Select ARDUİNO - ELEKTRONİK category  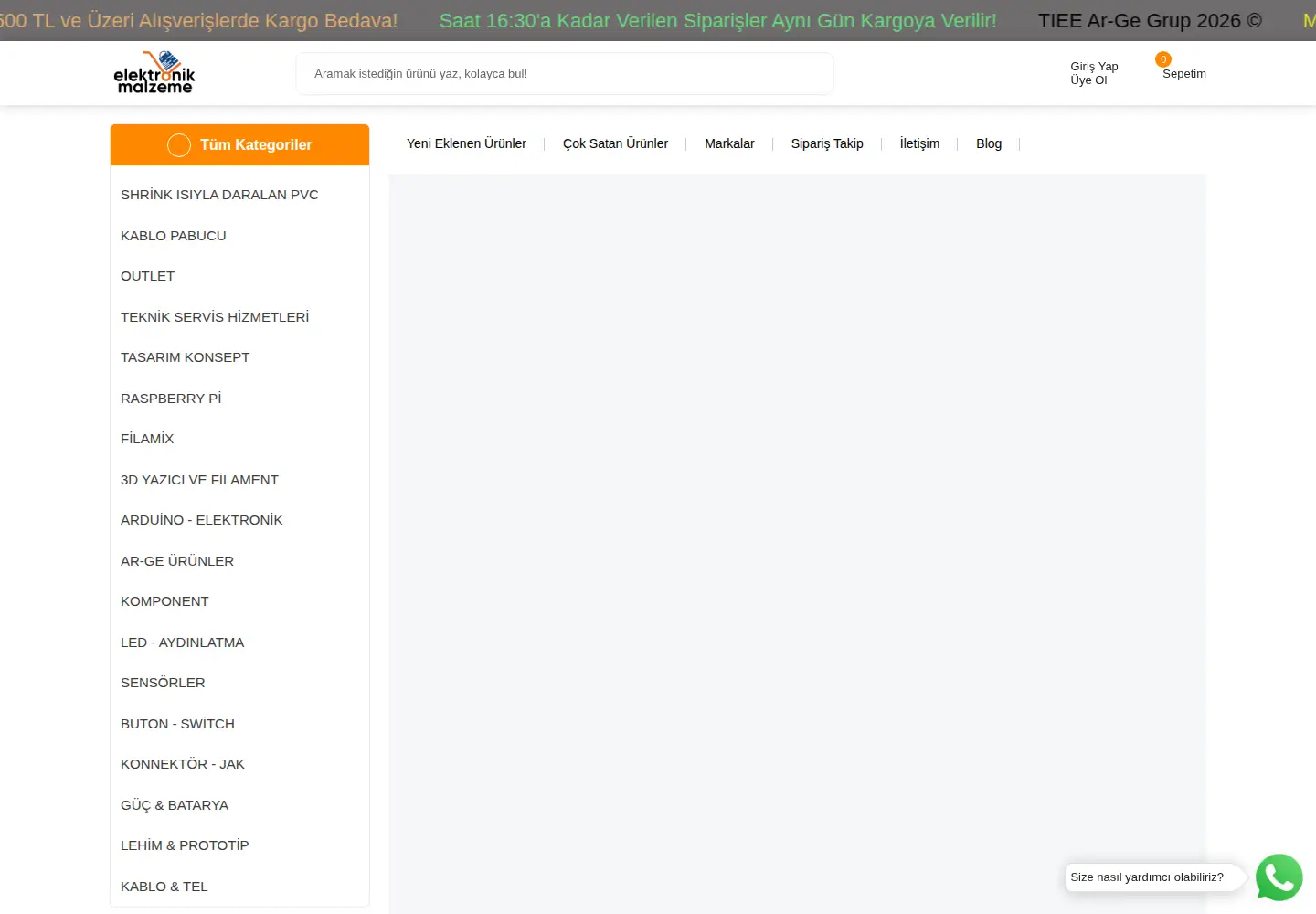click(201, 520)
